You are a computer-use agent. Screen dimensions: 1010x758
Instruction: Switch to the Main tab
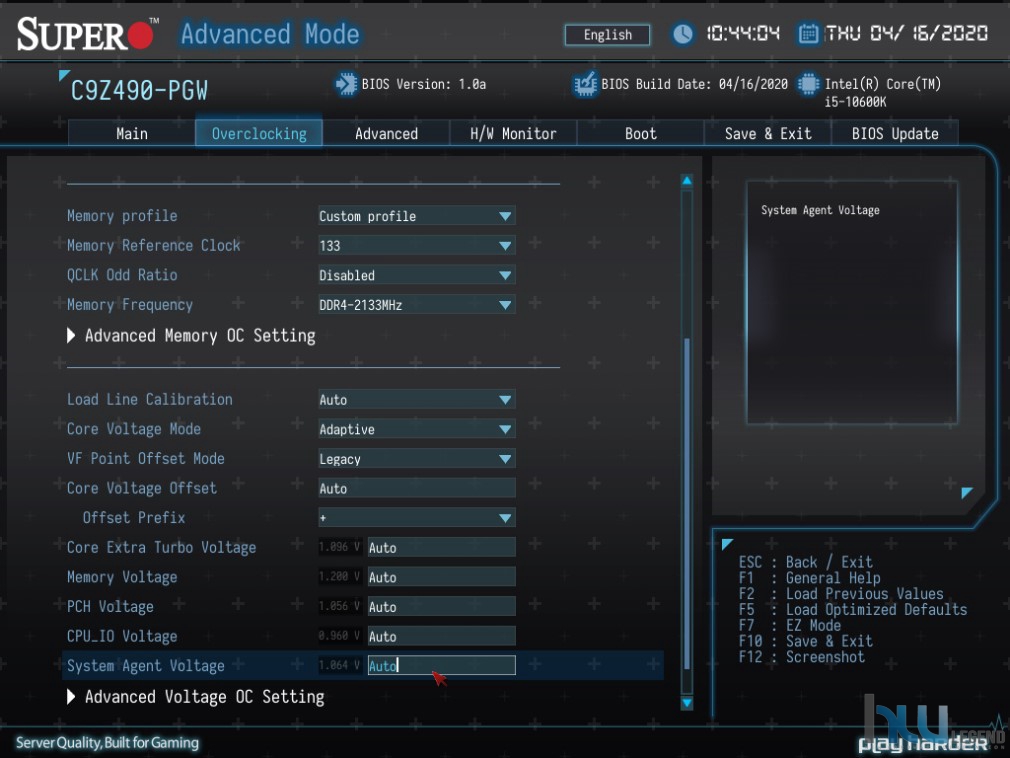131,133
